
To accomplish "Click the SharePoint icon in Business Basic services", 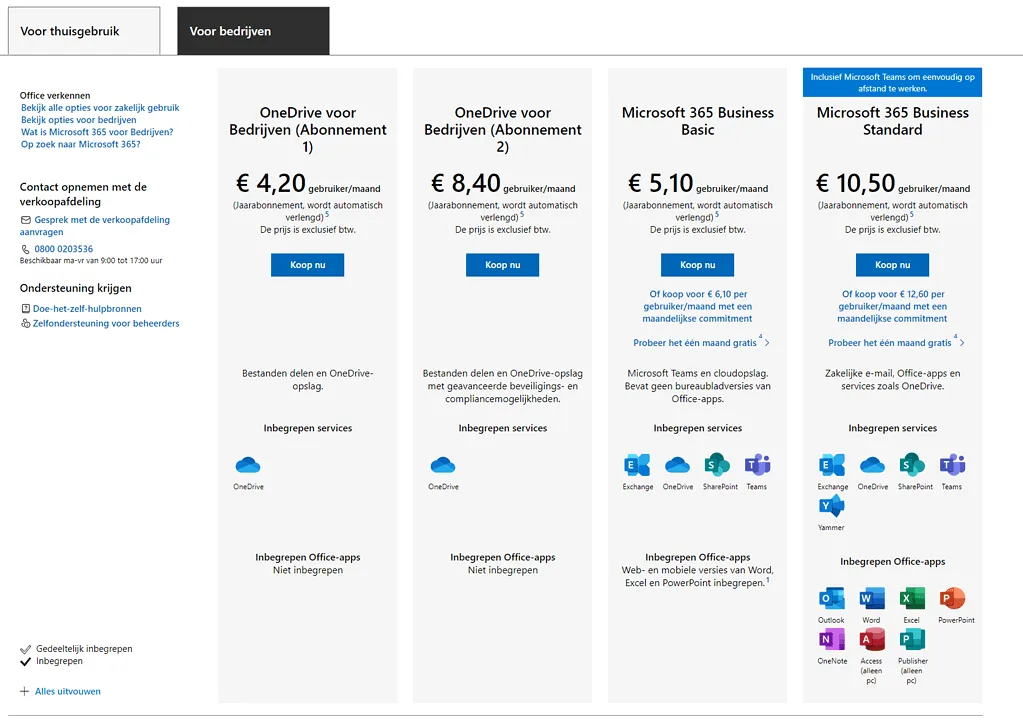I will tap(716, 467).
